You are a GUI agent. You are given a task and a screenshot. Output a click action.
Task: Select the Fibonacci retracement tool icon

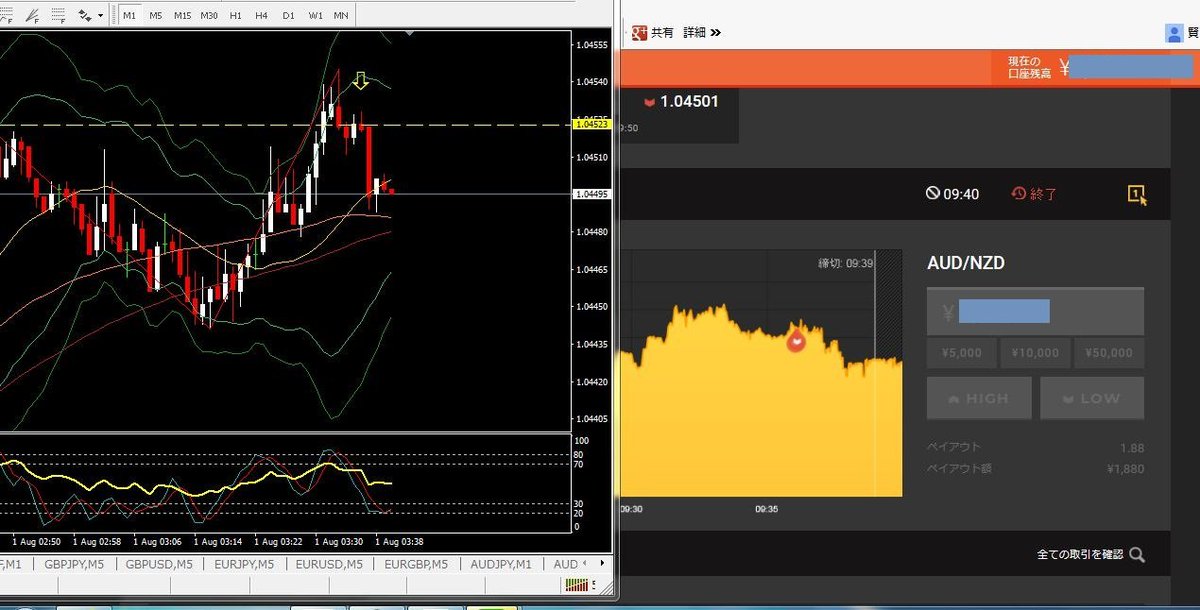point(58,16)
